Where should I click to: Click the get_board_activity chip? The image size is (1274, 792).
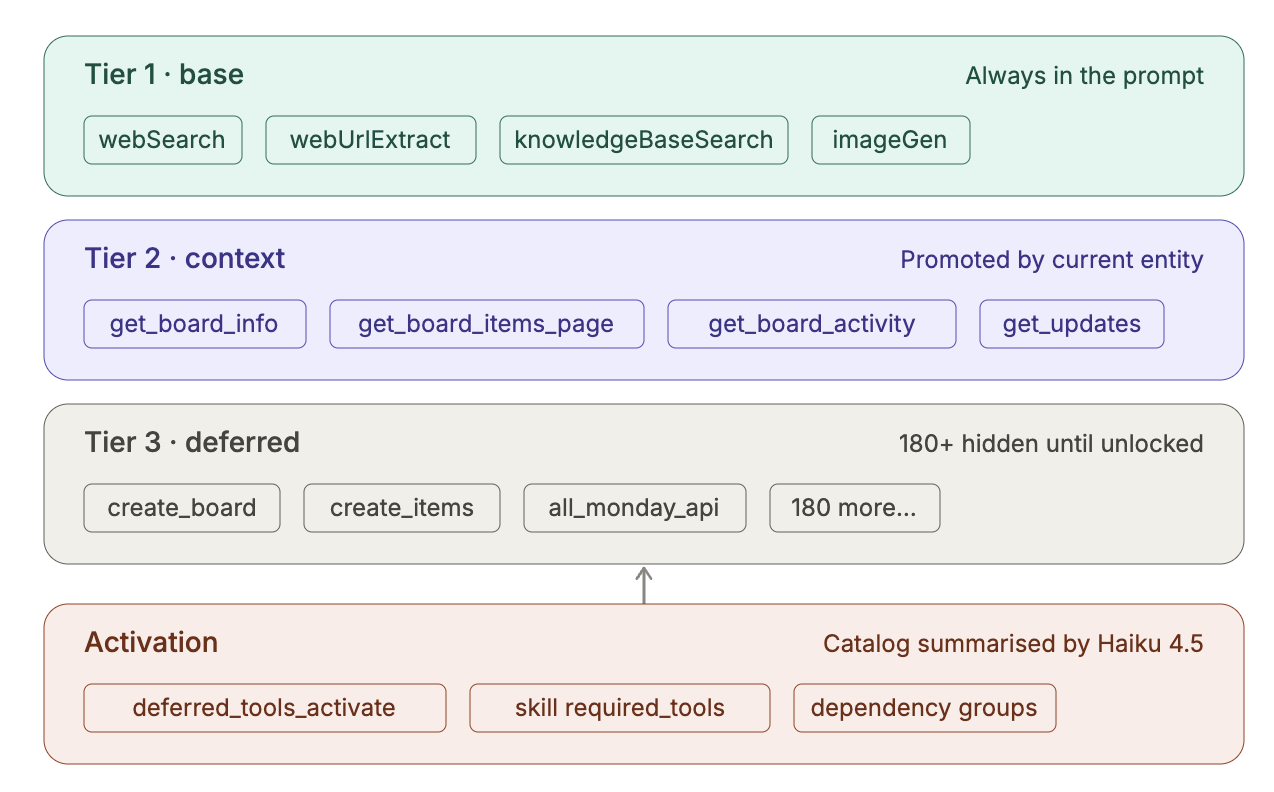(812, 324)
